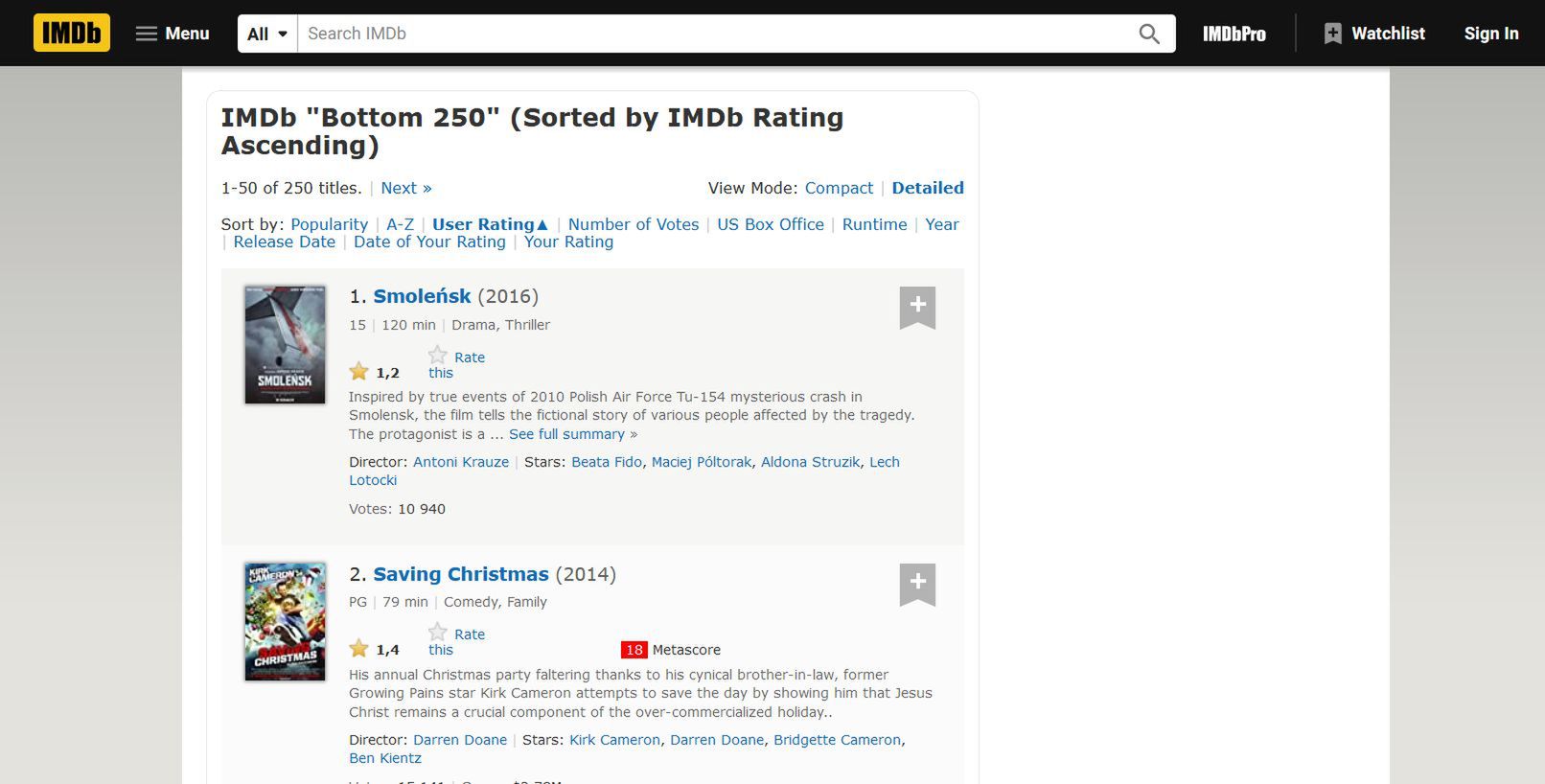The image size is (1545, 784).
Task: Open Saving Christmas poster thumbnail
Action: [x=285, y=621]
